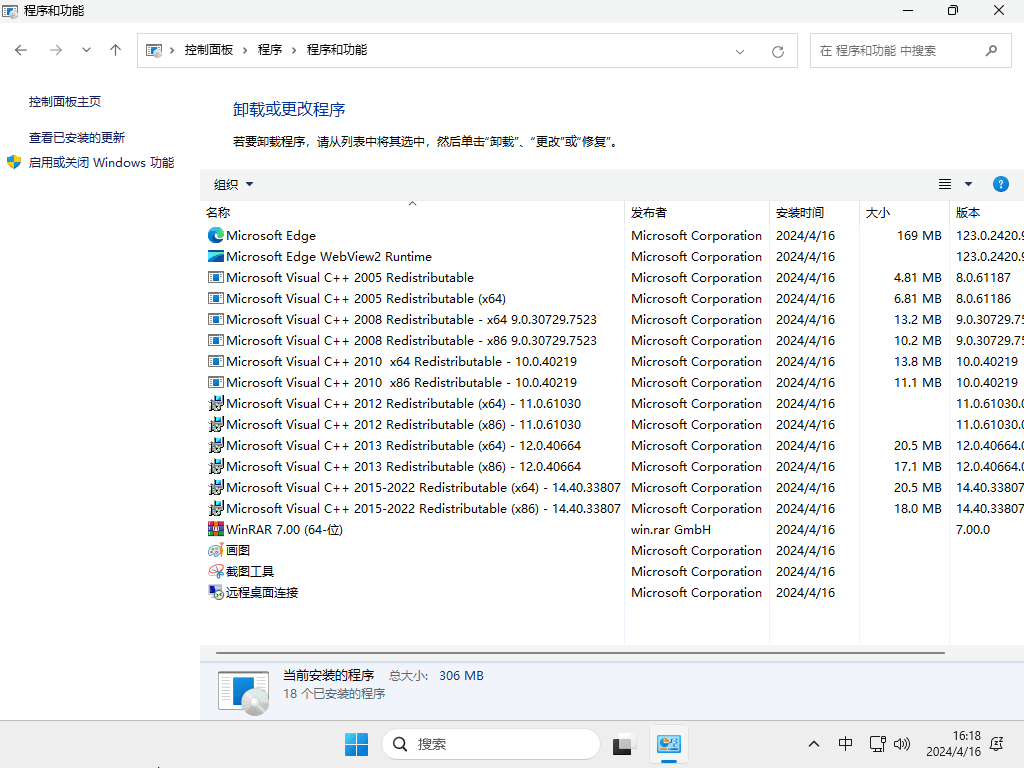The height and width of the screenshot is (768, 1024).
Task: Select Visual C++ 2008 x64 9.0.30729.7523 row
Action: coord(612,319)
